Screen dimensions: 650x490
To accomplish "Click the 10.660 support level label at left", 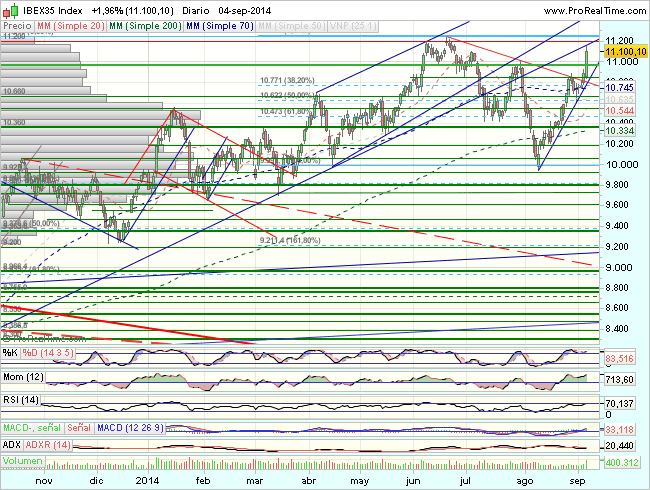I will [x=14, y=91].
